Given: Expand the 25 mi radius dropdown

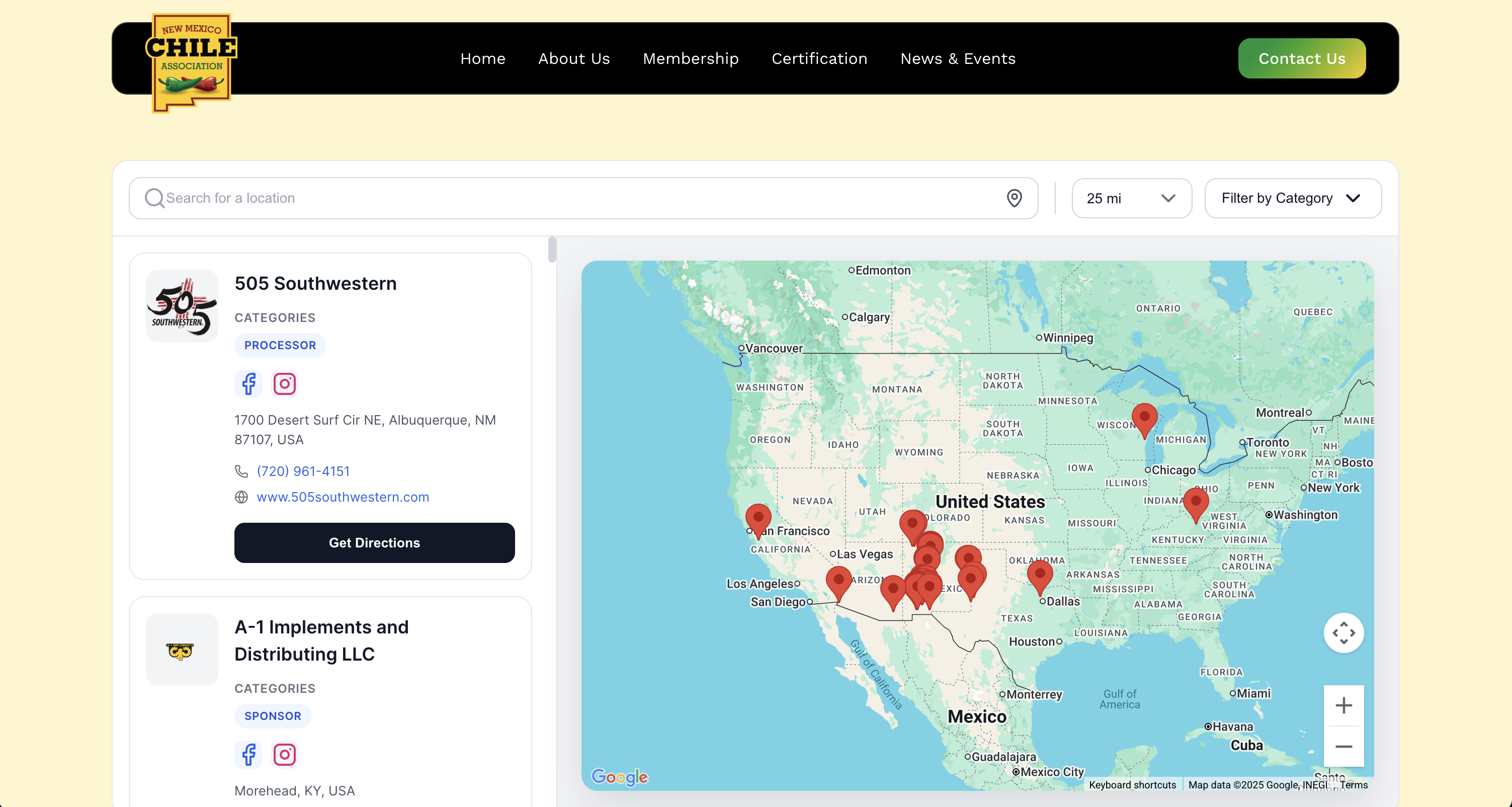Looking at the screenshot, I should 1131,198.
